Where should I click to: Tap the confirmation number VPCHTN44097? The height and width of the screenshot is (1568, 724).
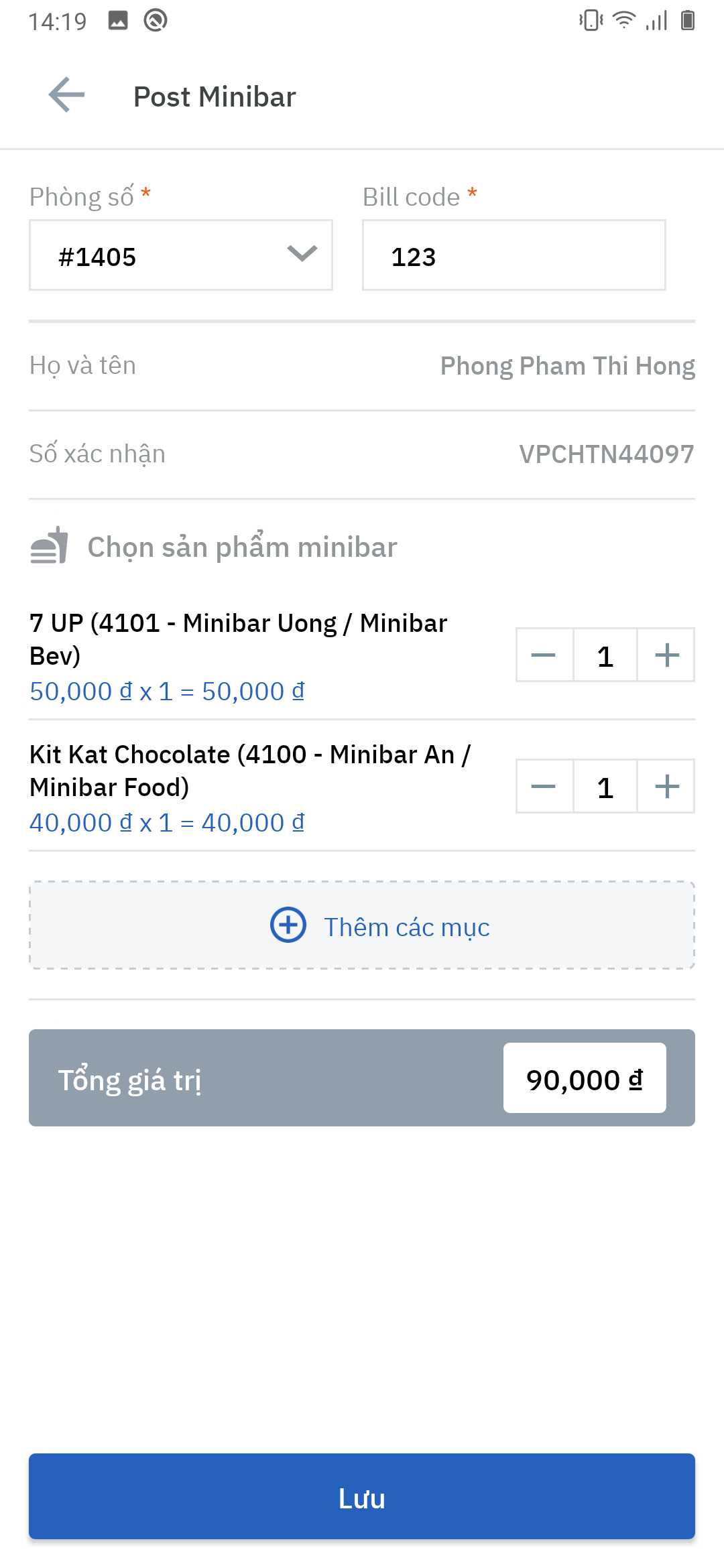pyautogui.click(x=606, y=454)
